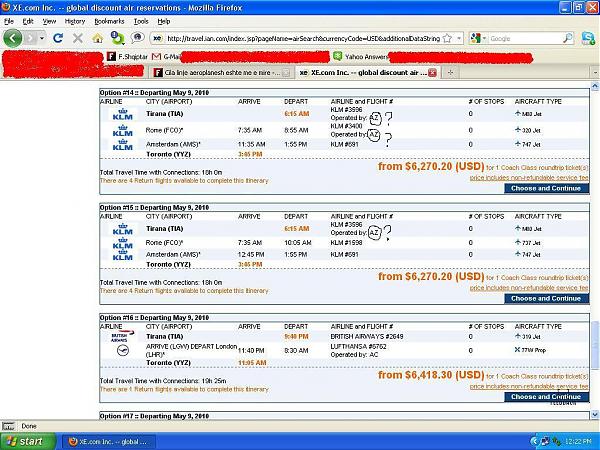Click service fee link in Option #15
The width and height of the screenshot is (600, 450).
click(529, 288)
